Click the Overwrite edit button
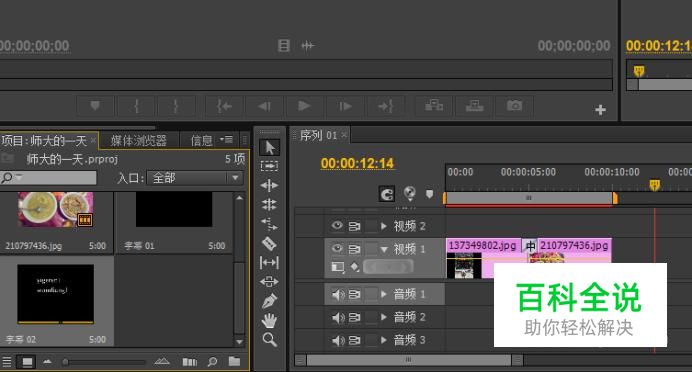The width and height of the screenshot is (692, 372). pos(474,106)
